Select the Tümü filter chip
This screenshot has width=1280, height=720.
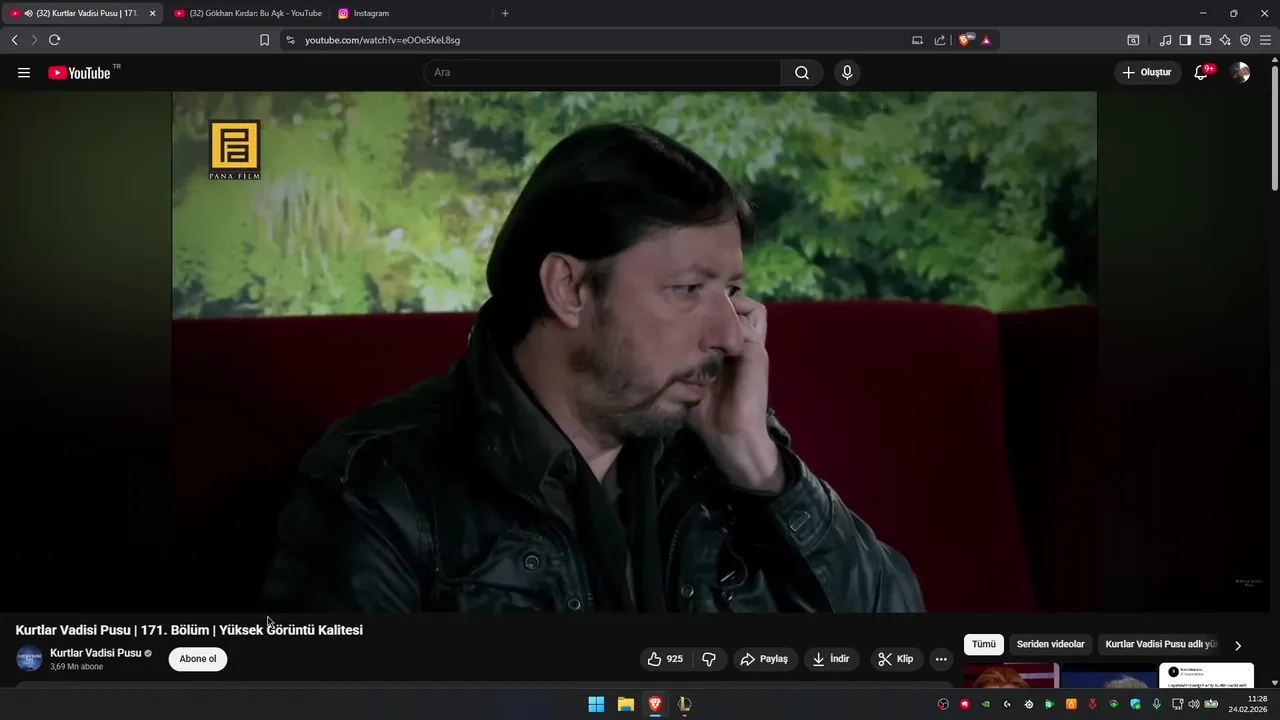[x=984, y=645]
